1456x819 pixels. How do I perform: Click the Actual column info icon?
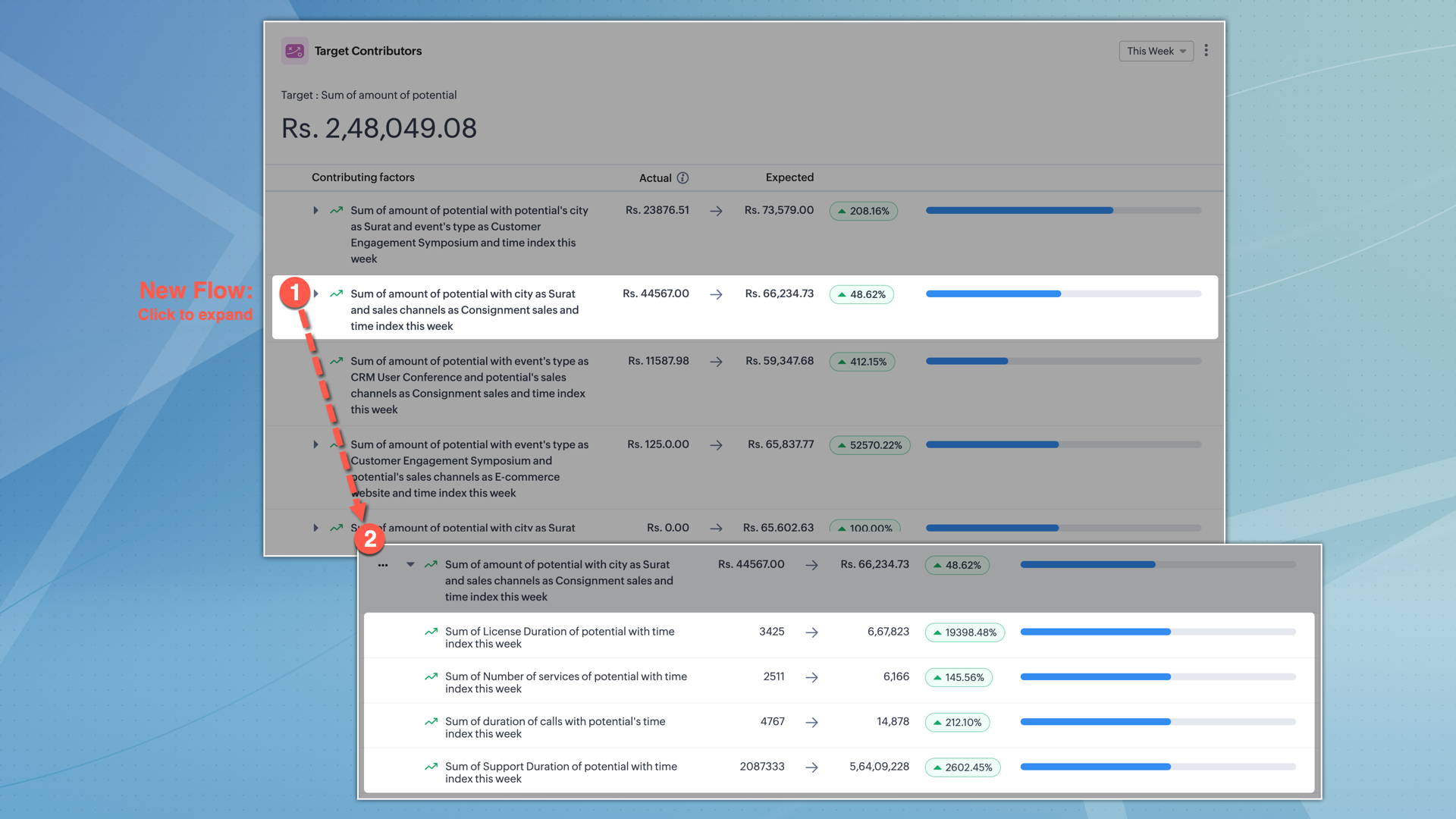click(682, 177)
